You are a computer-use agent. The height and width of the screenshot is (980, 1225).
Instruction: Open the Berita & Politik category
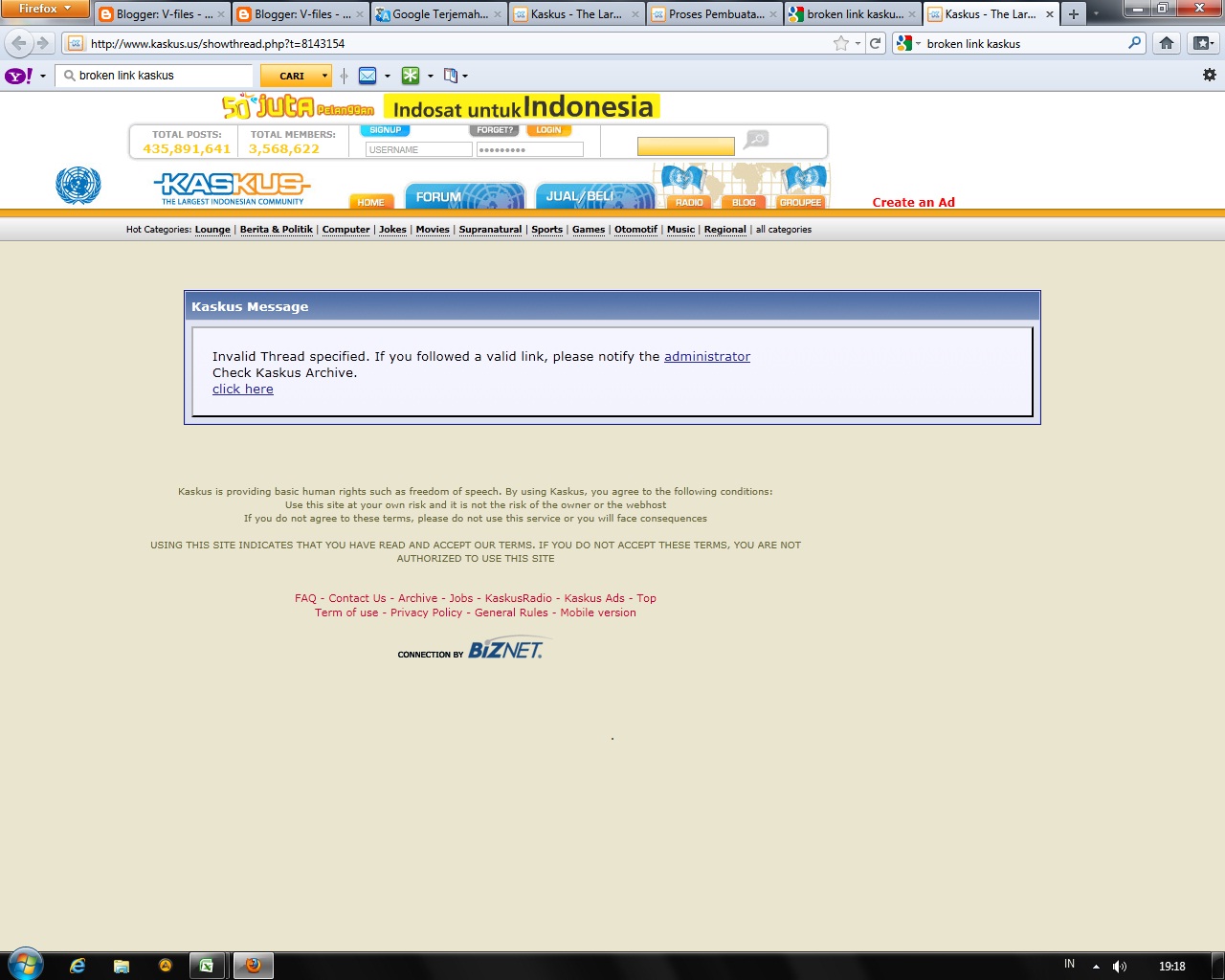[277, 230]
